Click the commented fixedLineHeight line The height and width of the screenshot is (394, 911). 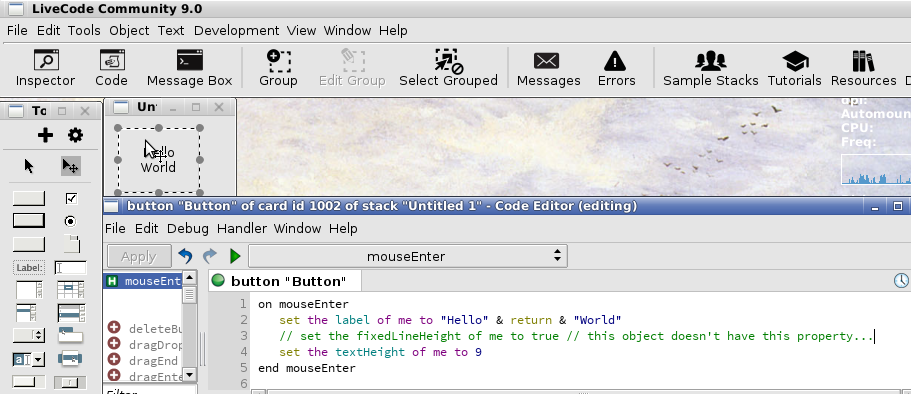coord(576,336)
